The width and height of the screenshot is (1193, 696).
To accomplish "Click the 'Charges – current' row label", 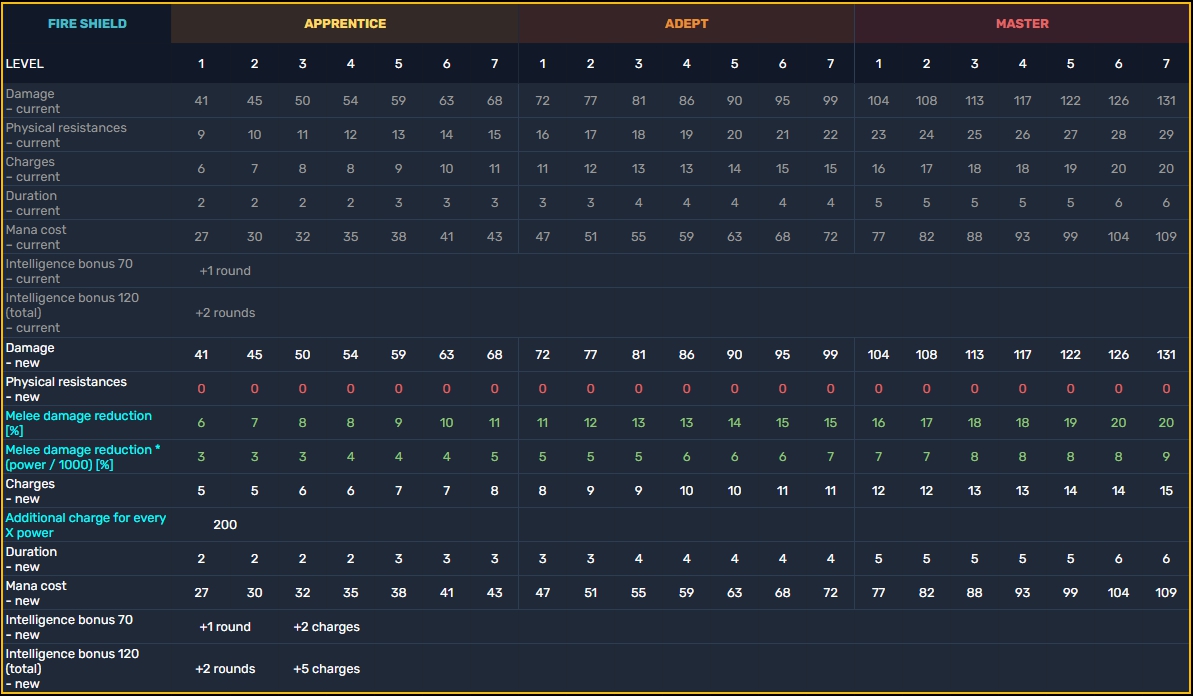I will [32, 169].
